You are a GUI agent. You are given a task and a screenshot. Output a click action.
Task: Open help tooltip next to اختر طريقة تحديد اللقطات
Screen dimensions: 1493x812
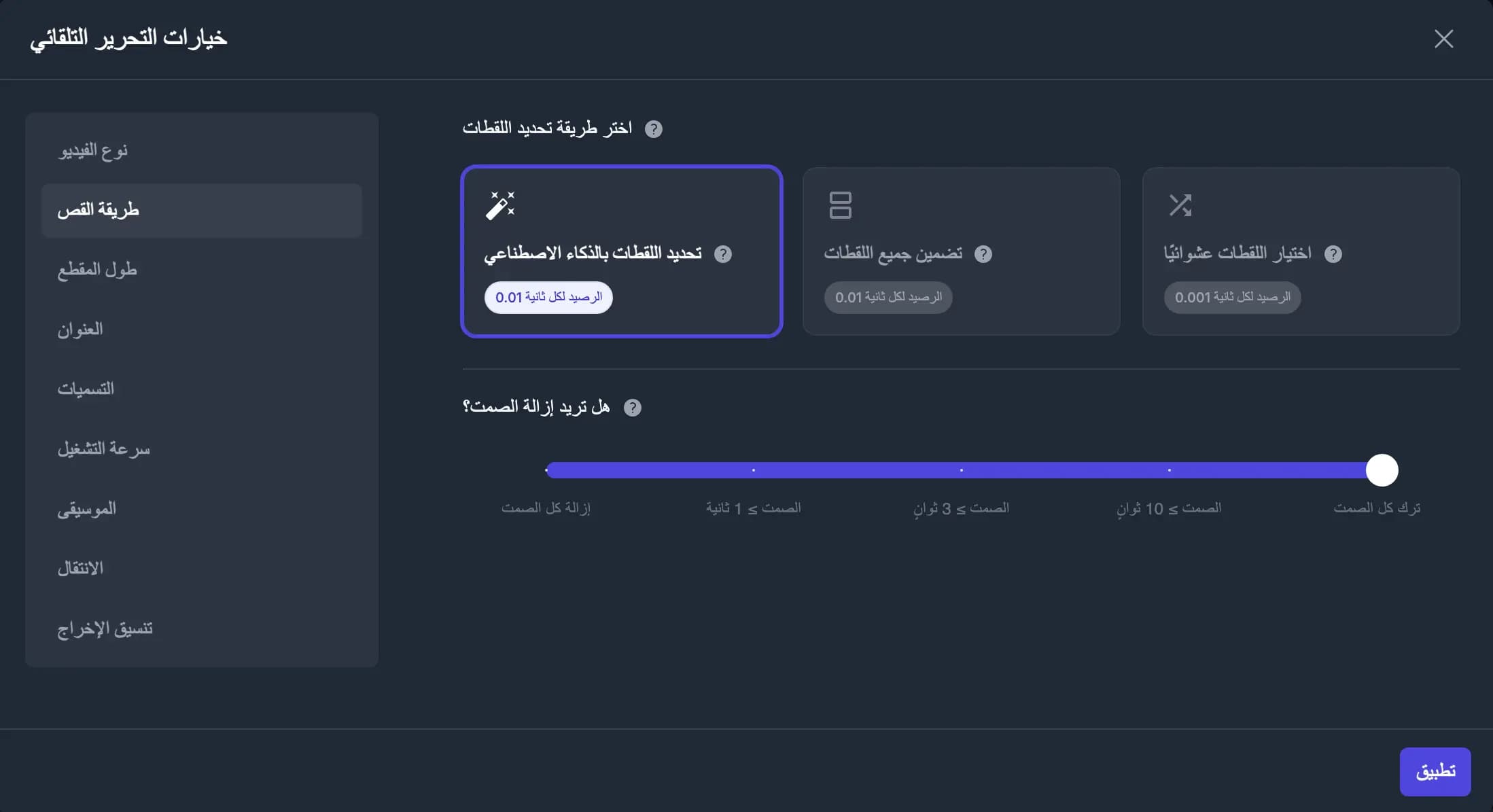[x=654, y=128]
